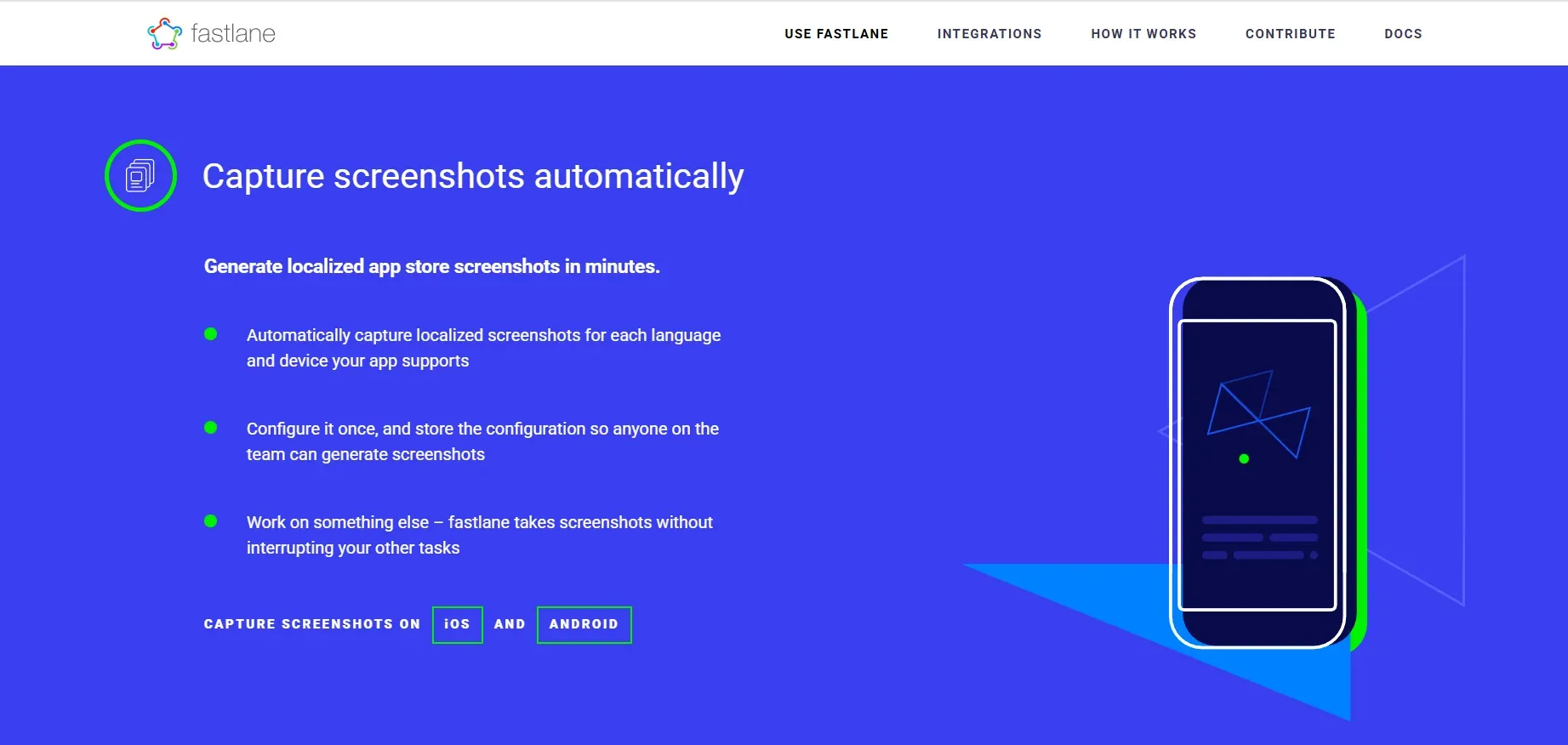Click the fastlane logo icon
The width and height of the screenshot is (1568, 745).
pos(164,33)
